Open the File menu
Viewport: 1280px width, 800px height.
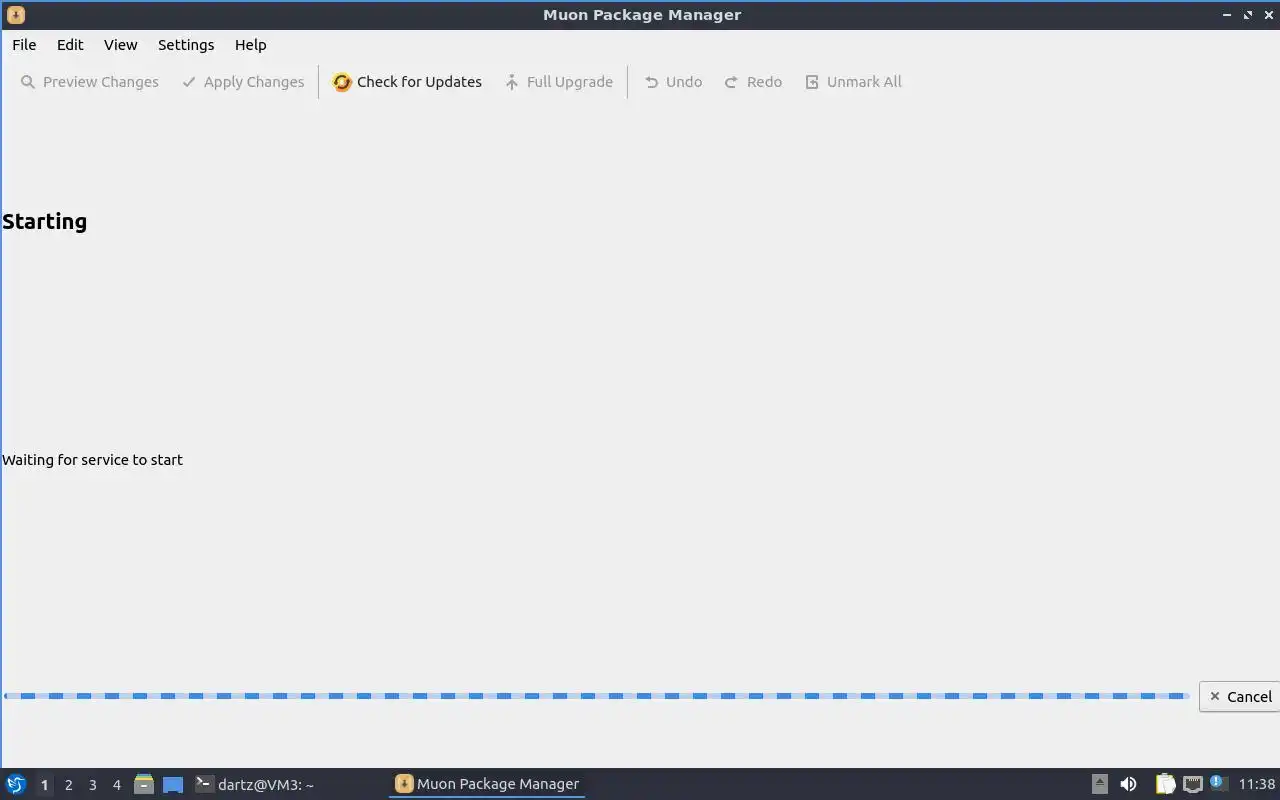[x=24, y=45]
